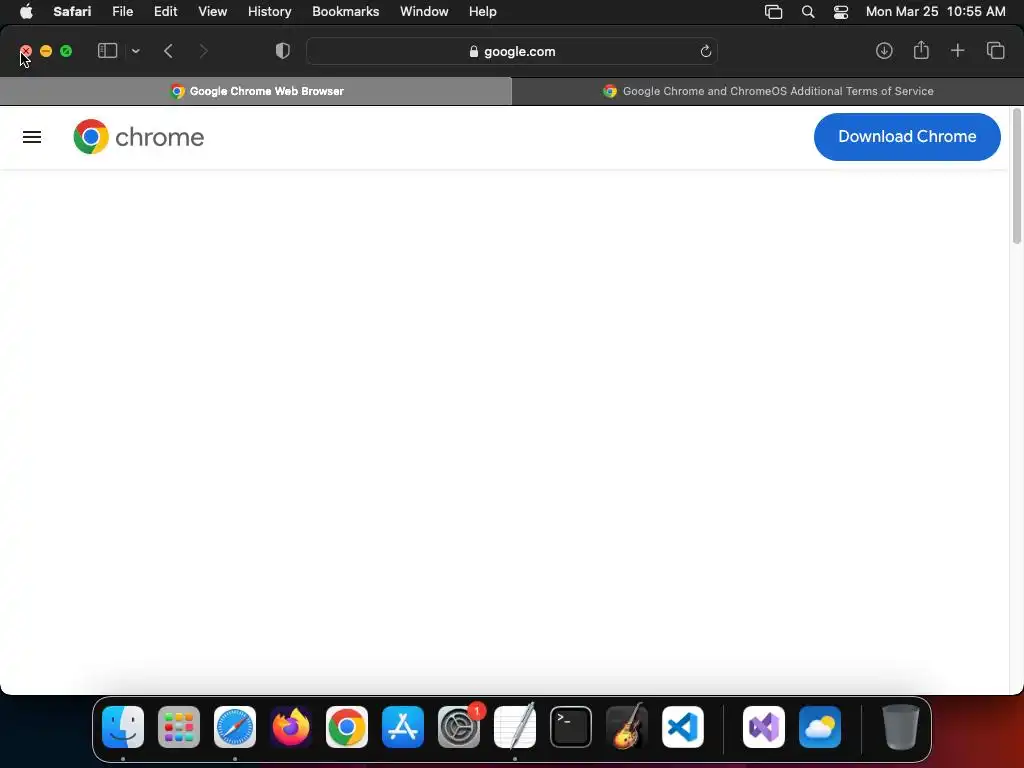Show Safari downloads
The image size is (1024, 768).
884,51
